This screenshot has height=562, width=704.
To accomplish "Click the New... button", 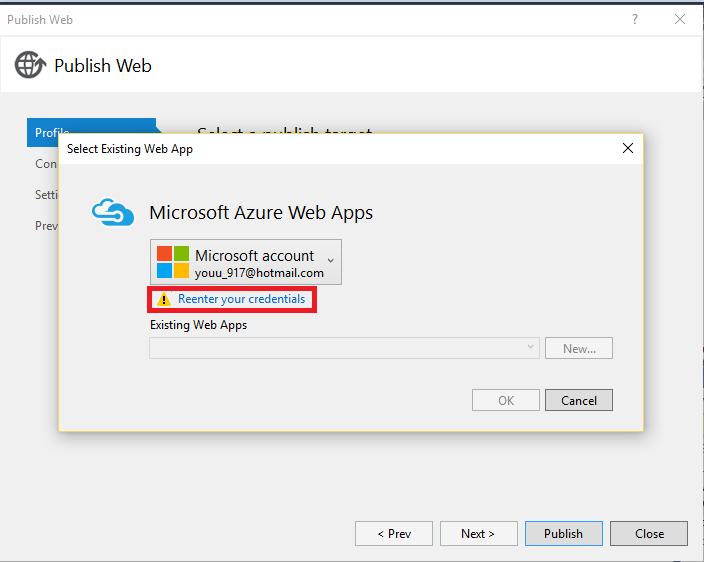I will click(x=579, y=348).
